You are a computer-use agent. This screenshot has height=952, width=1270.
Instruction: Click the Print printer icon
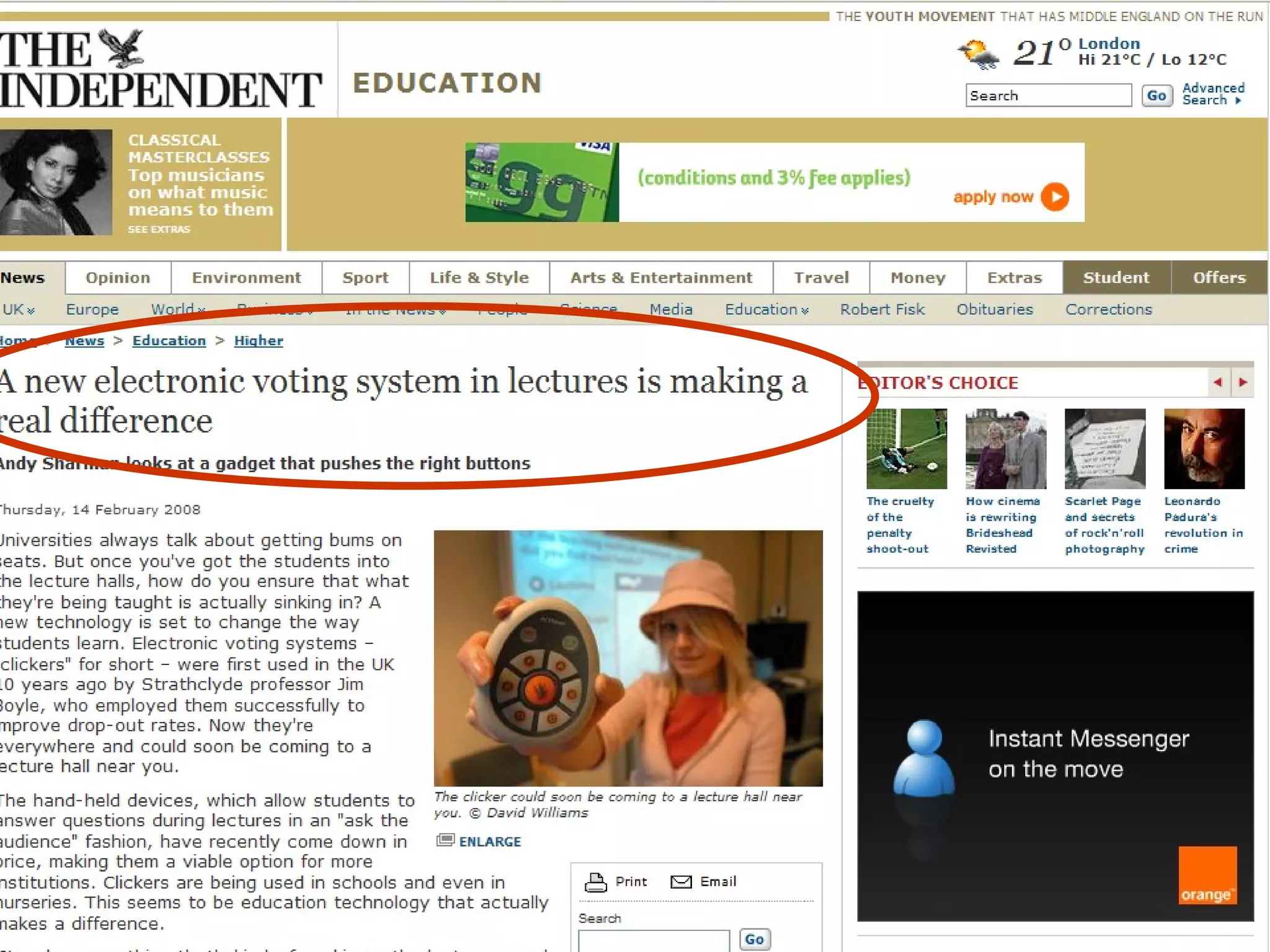click(596, 881)
